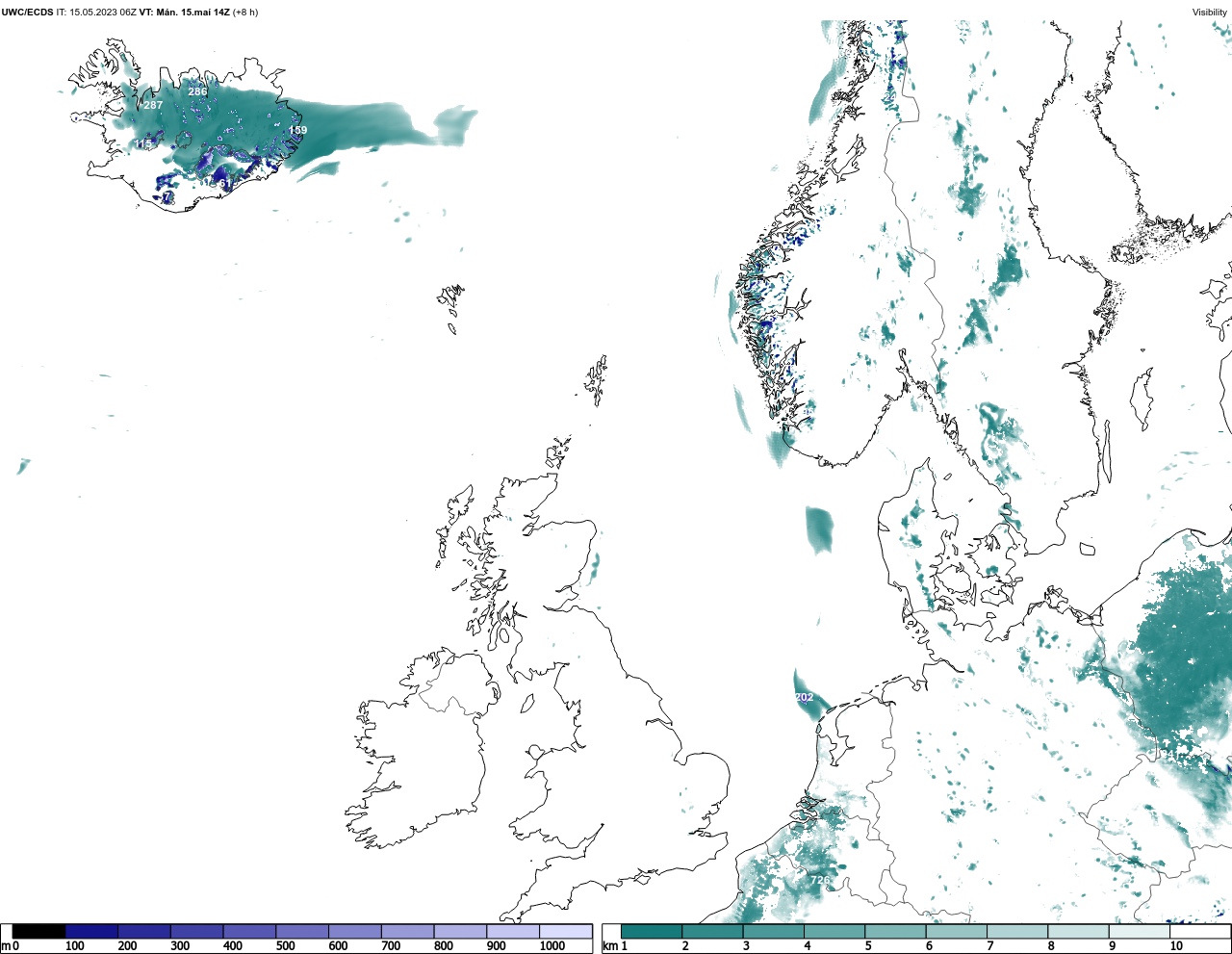The height and width of the screenshot is (954, 1232).
Task: Click the 100–200 m dark blue swatch
Action: coord(91,932)
